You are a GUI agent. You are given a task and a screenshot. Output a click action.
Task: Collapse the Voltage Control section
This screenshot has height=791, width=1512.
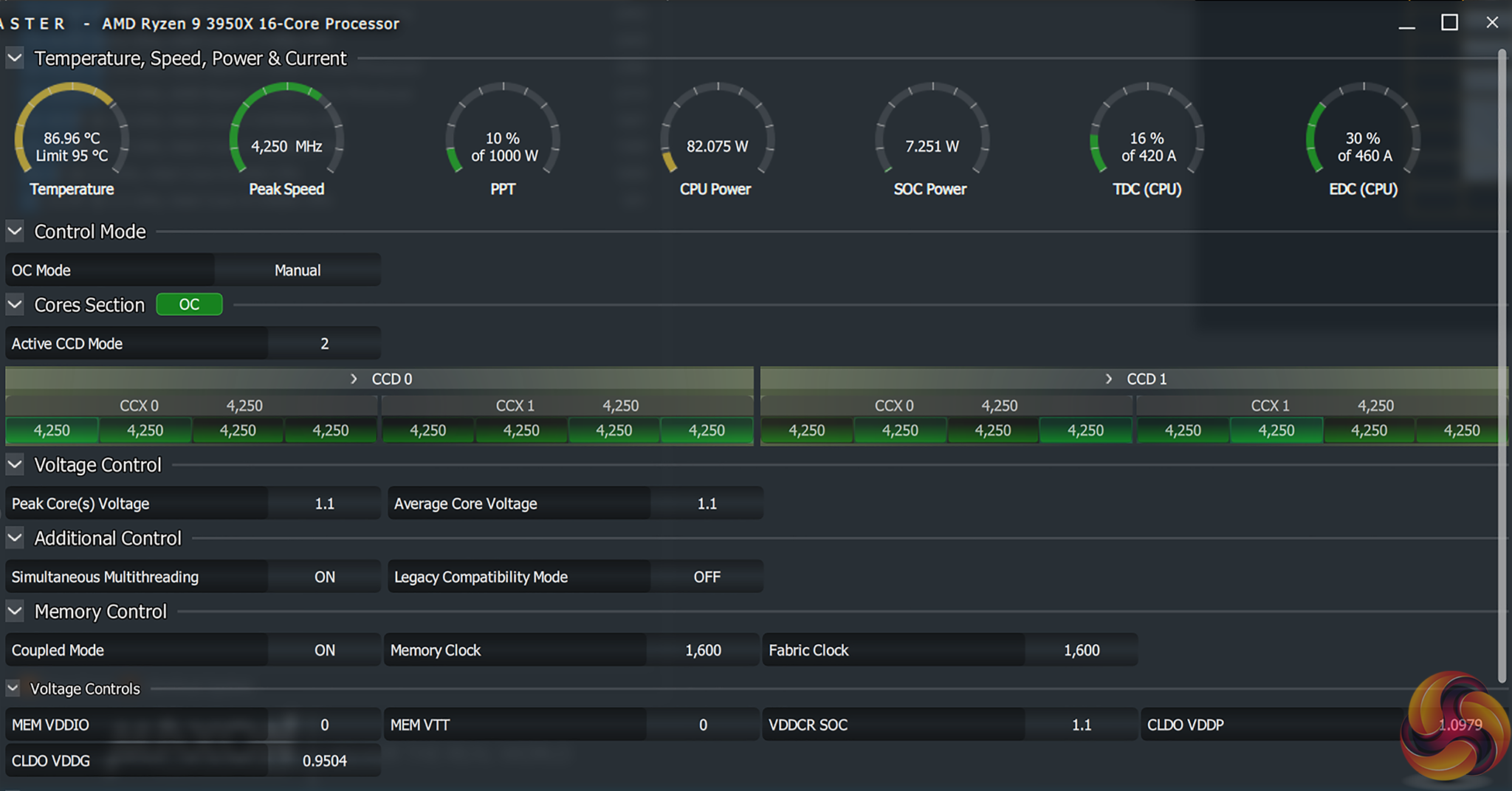(x=15, y=465)
